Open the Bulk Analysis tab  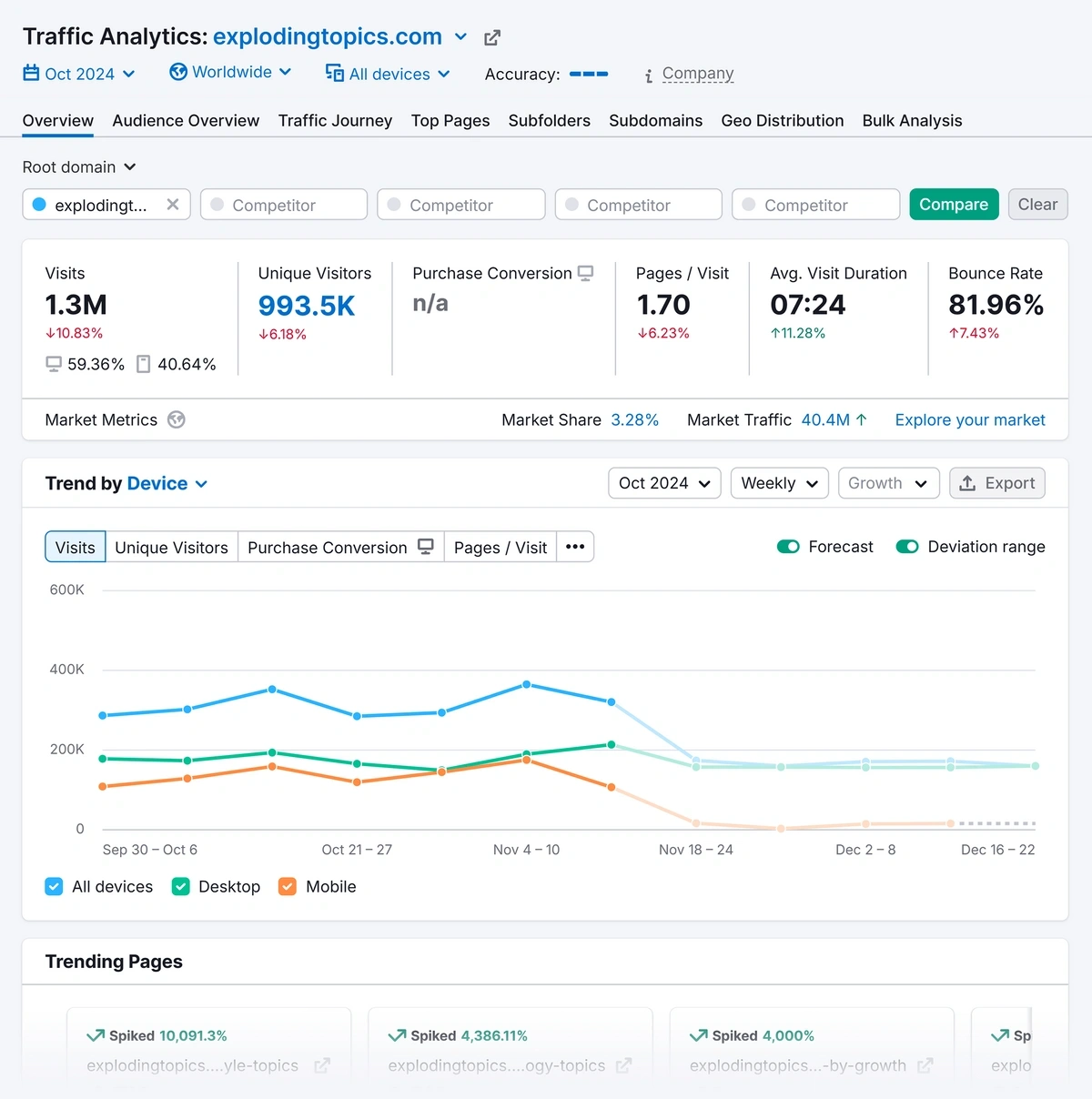[x=912, y=120]
